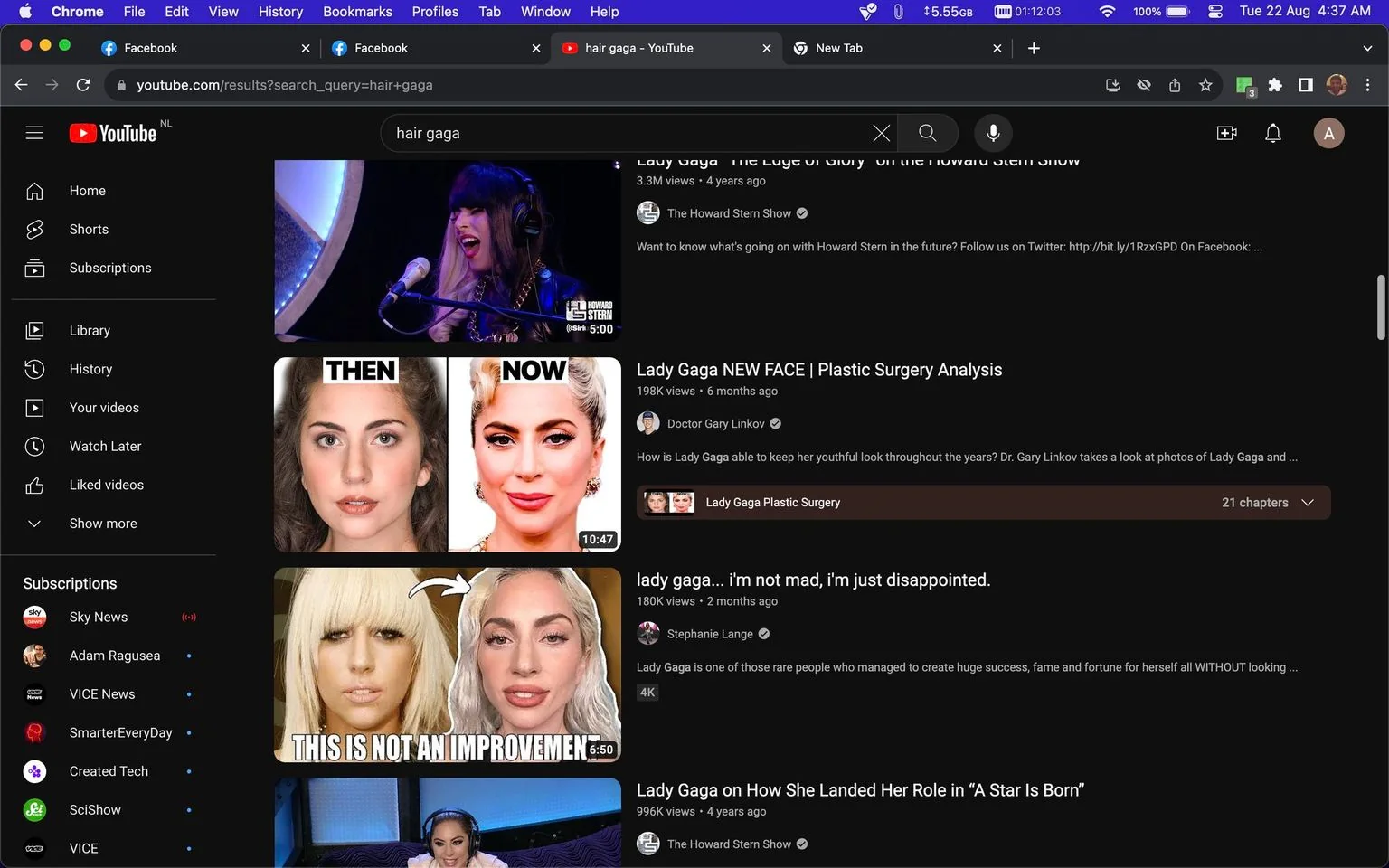Open 'This is not an improvement' thumbnail
Image resolution: width=1389 pixels, height=868 pixels.
tap(448, 665)
